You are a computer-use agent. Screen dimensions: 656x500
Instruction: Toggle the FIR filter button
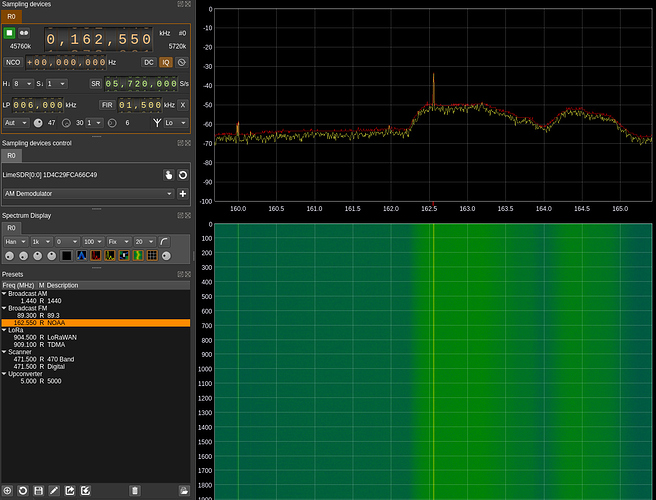(x=107, y=105)
